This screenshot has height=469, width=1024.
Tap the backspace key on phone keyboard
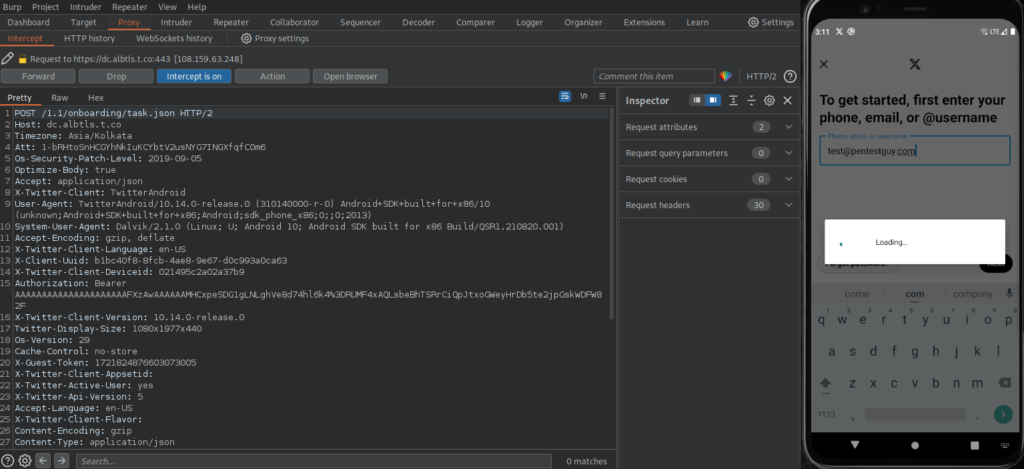(1003, 383)
